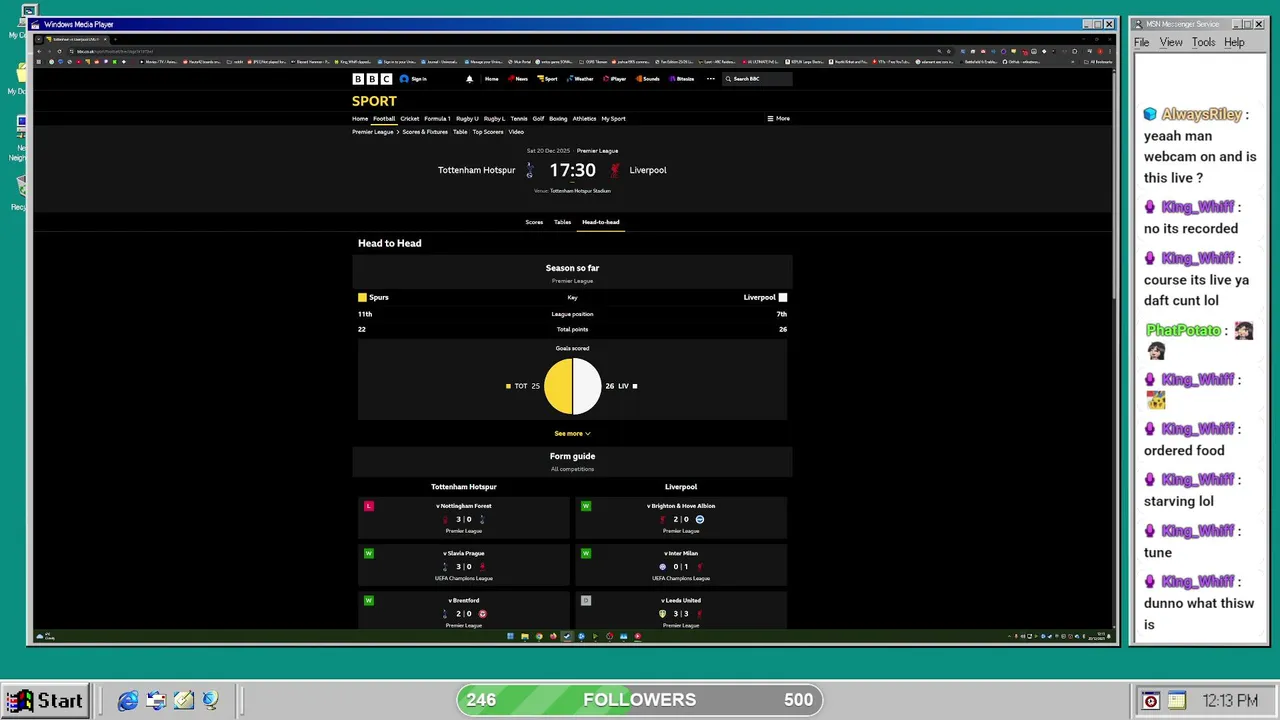Select Rugby L in the sport navigation

pos(494,119)
